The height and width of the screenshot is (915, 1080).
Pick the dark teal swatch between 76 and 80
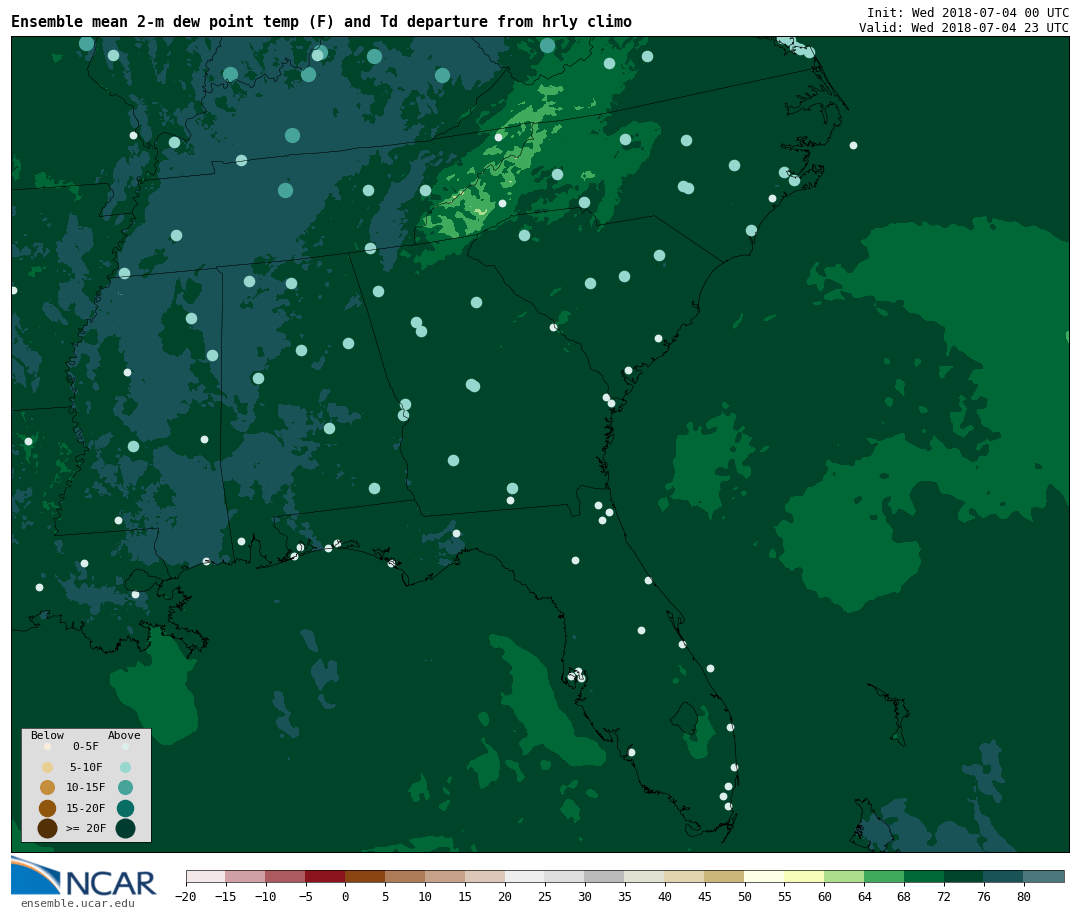pos(1004,876)
